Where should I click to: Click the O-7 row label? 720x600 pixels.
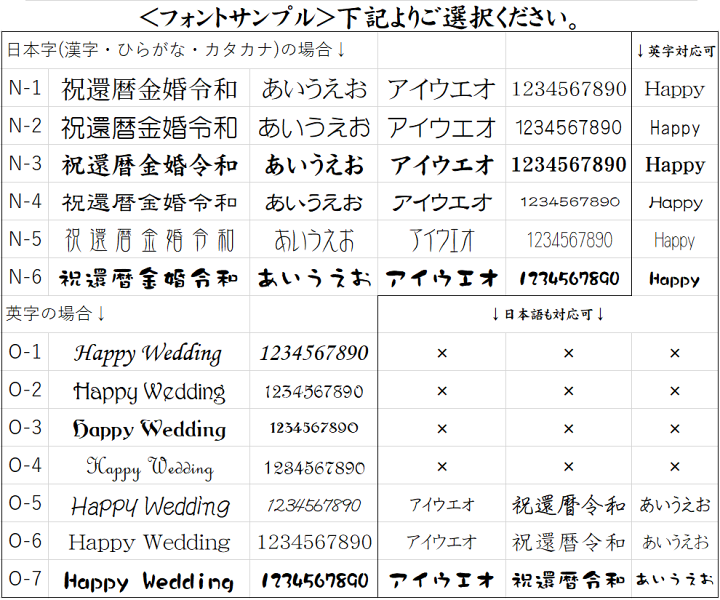25,578
